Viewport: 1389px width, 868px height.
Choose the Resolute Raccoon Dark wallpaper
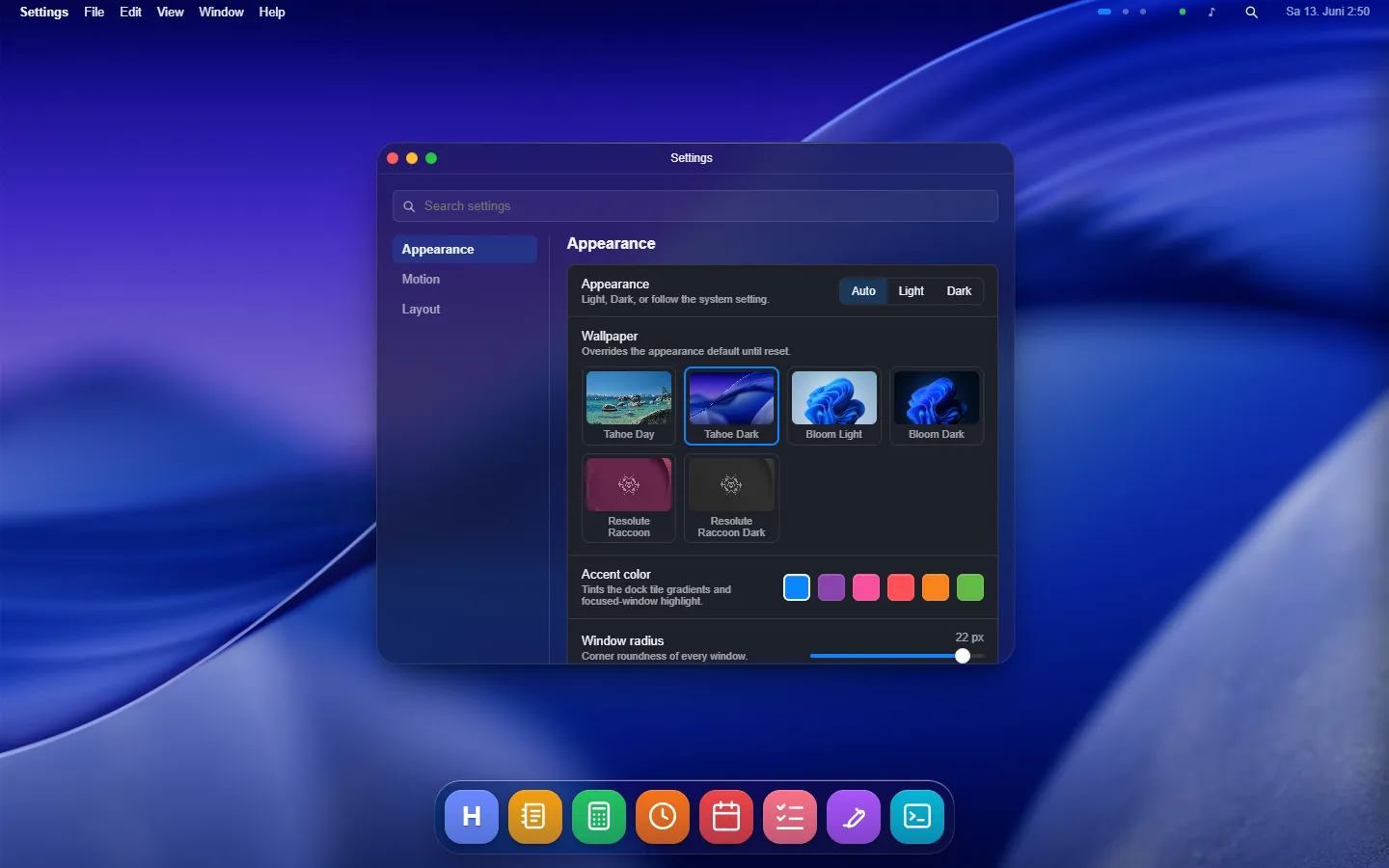pyautogui.click(x=731, y=499)
